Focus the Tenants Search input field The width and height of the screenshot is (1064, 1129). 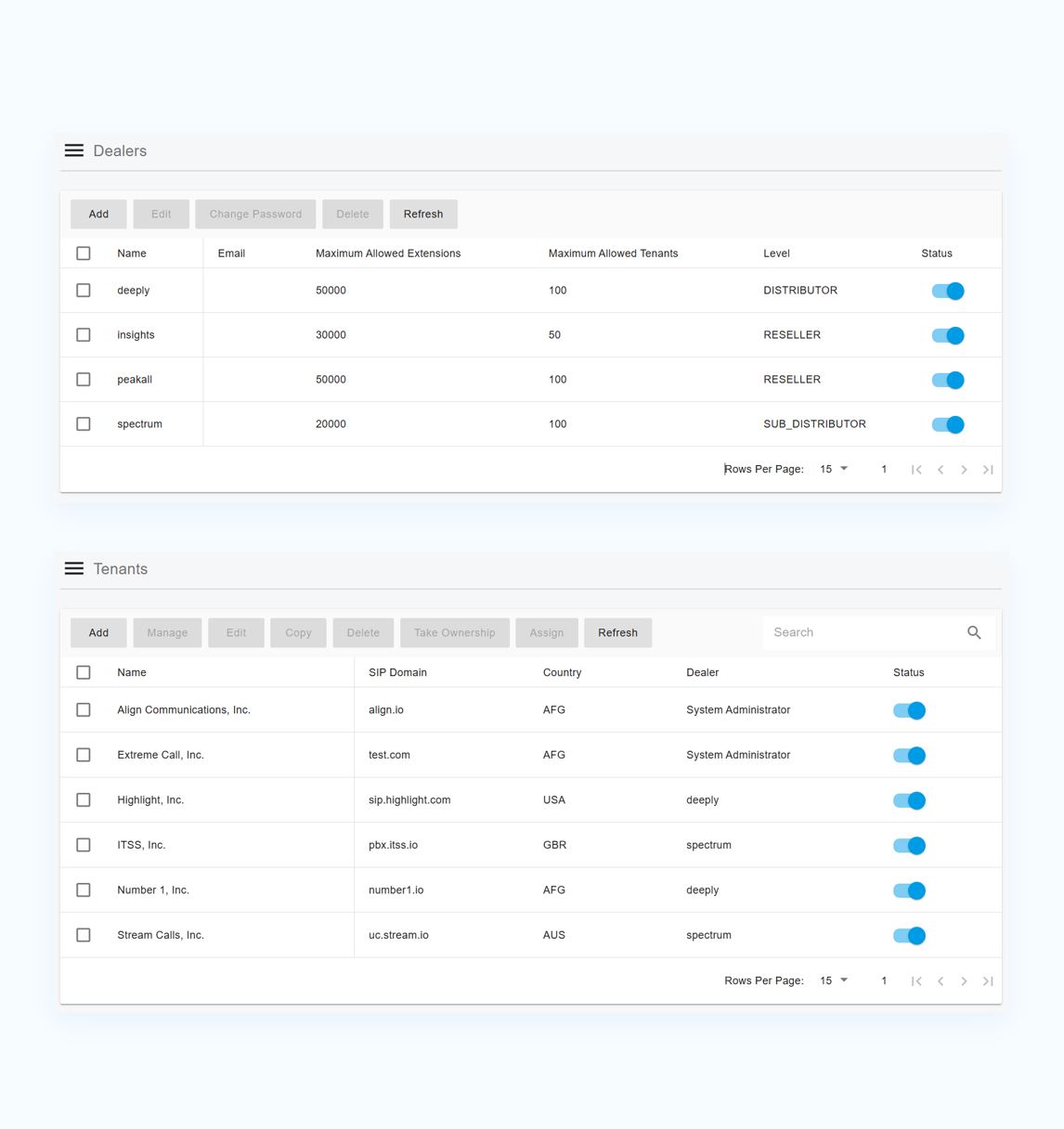863,632
